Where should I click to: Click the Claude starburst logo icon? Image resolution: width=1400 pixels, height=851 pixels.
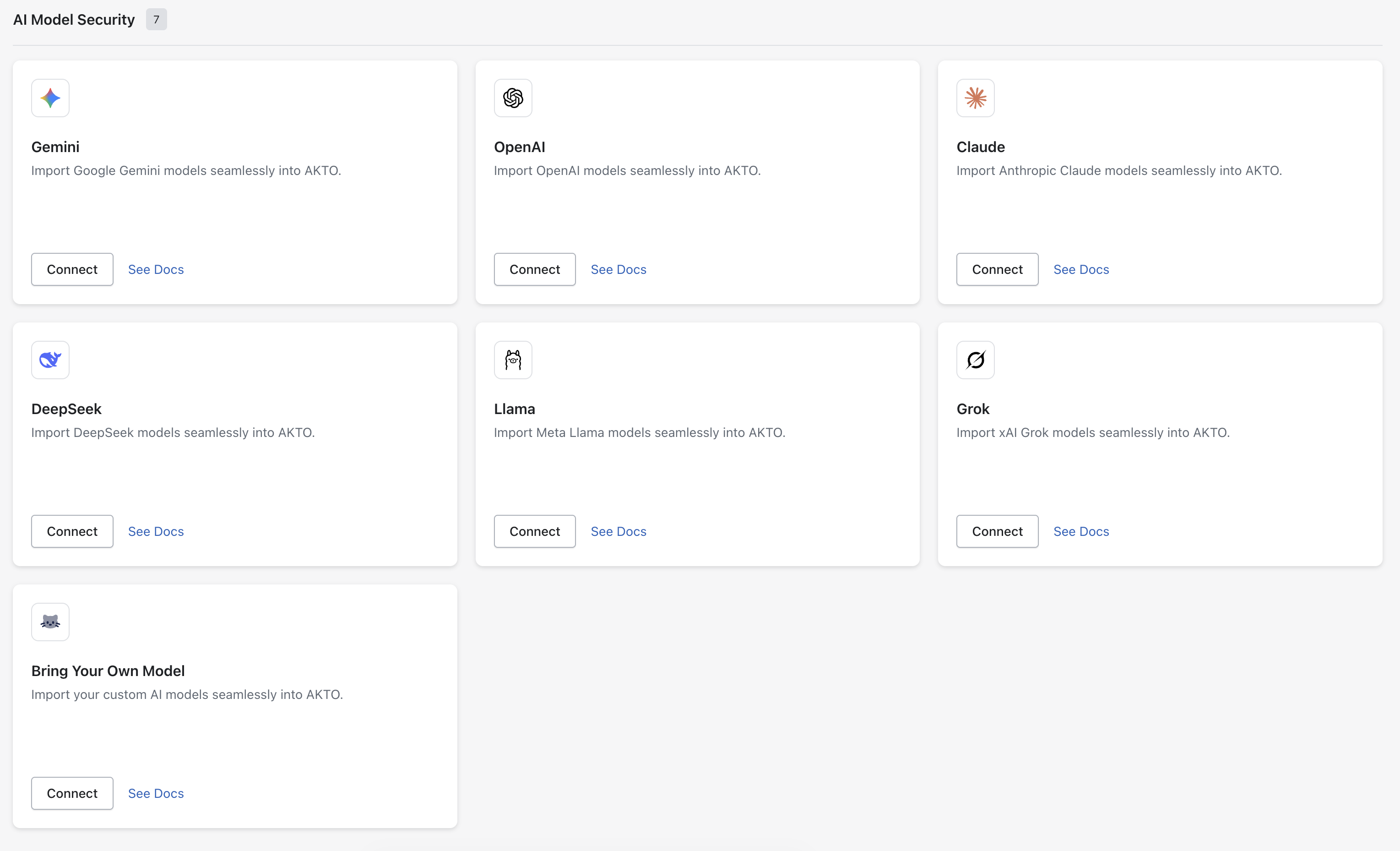[x=975, y=98]
